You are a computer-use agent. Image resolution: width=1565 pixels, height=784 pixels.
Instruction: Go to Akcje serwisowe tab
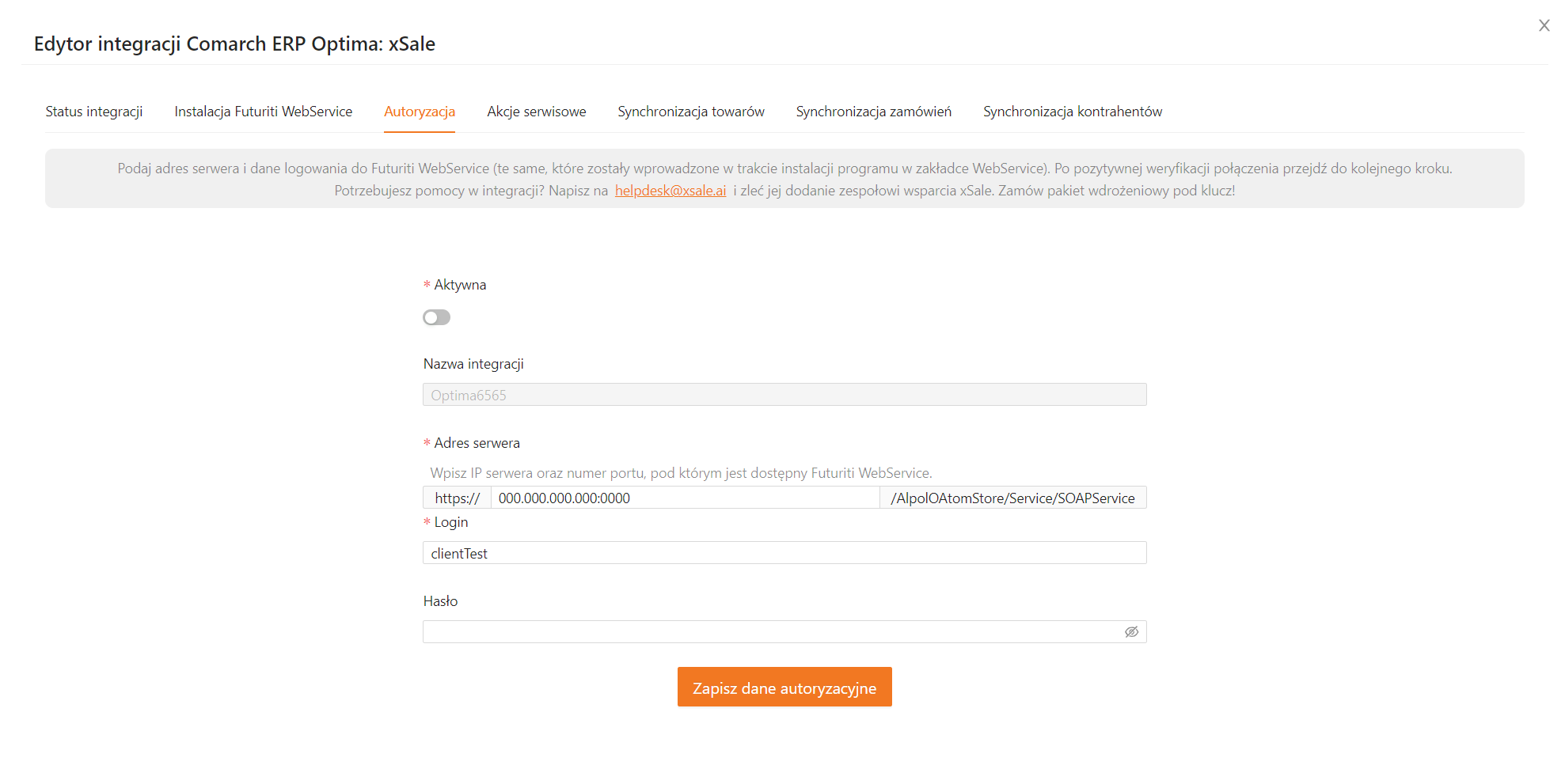tap(536, 112)
